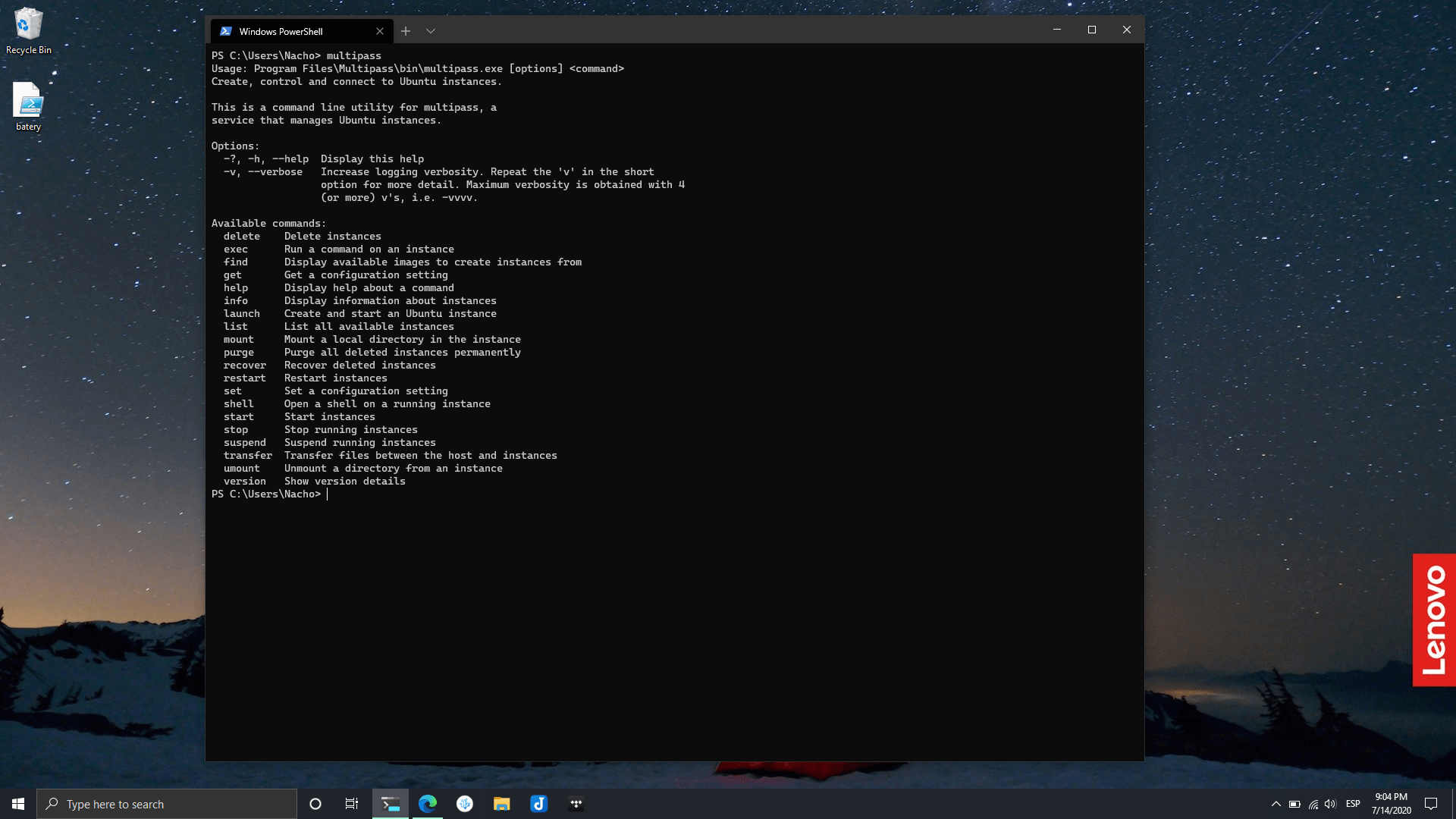This screenshot has height=819, width=1456.
Task: Open the network tray icon
Action: pos(1313,804)
